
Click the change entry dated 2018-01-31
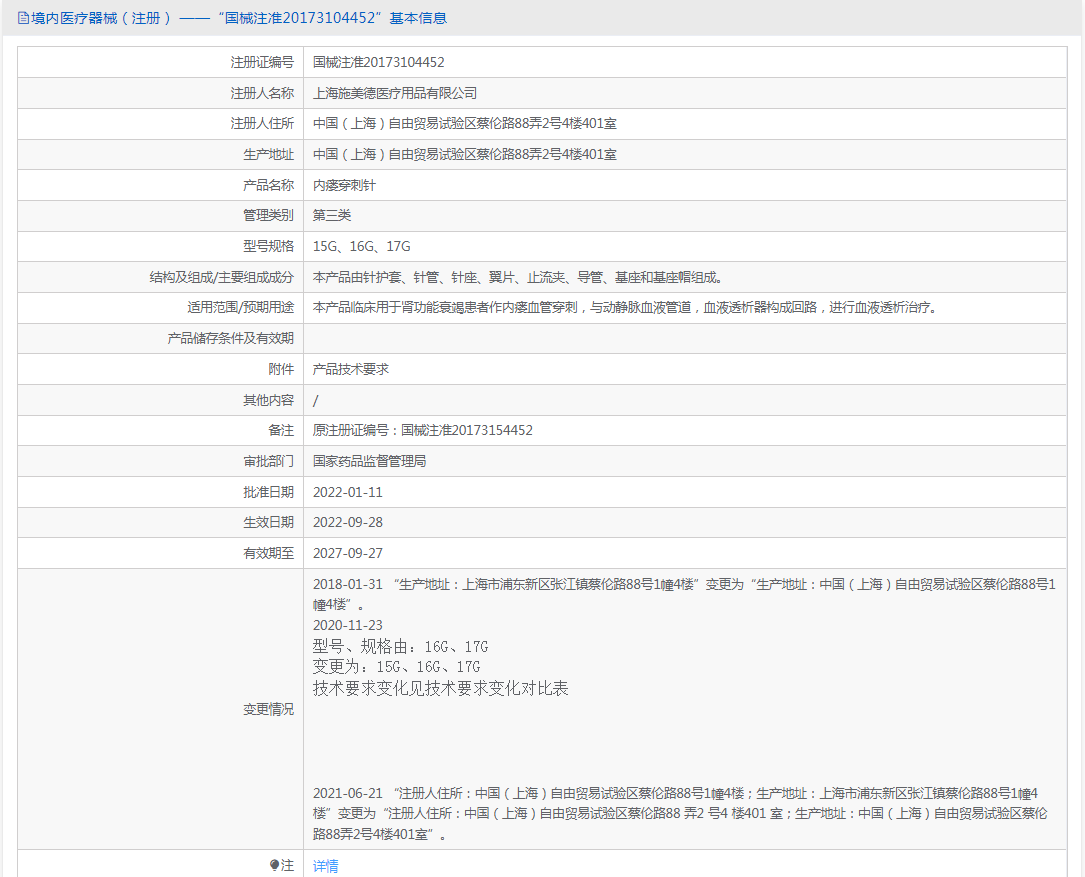pyautogui.click(x=684, y=595)
